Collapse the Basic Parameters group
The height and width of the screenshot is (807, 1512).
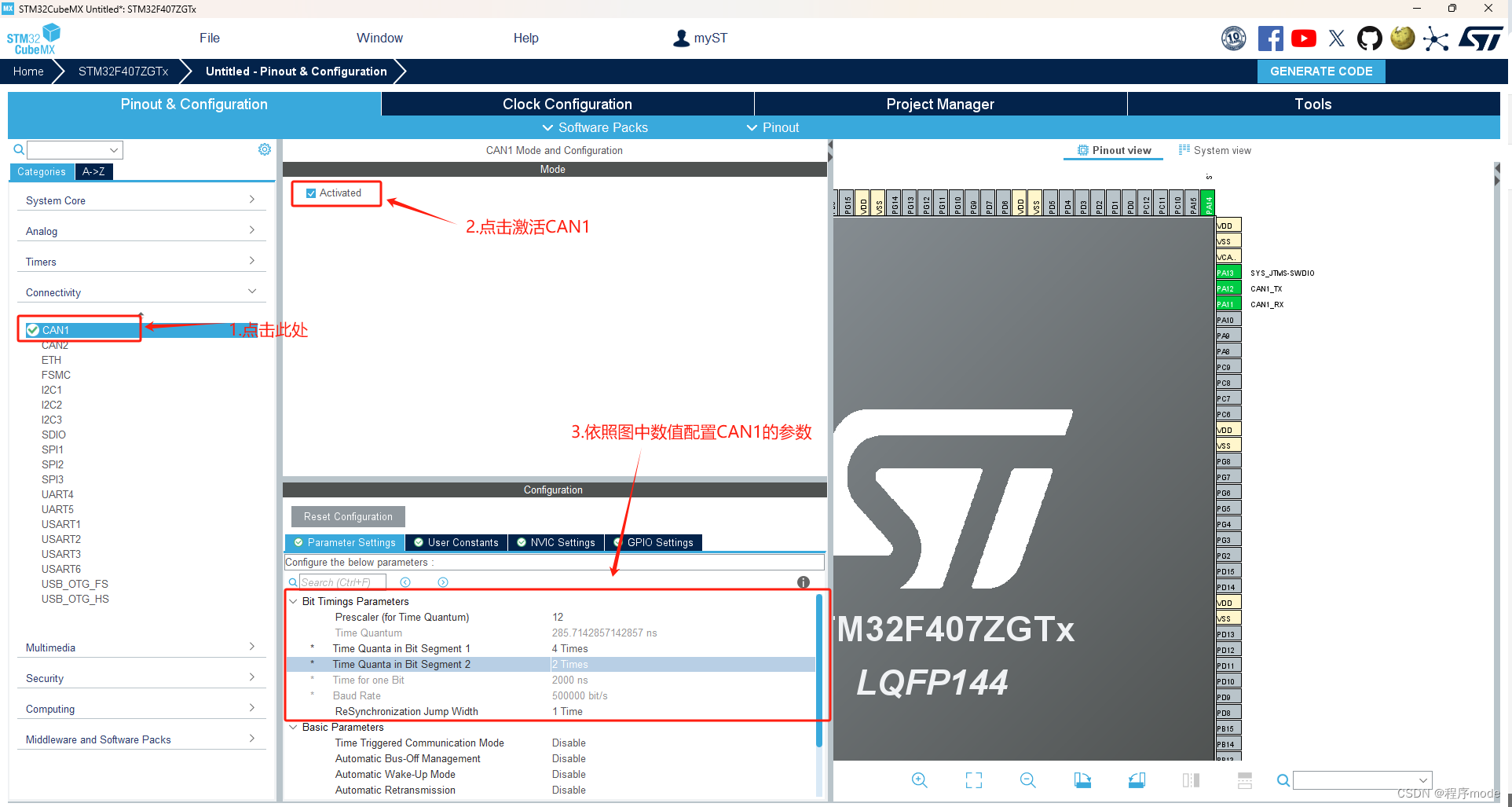294,727
